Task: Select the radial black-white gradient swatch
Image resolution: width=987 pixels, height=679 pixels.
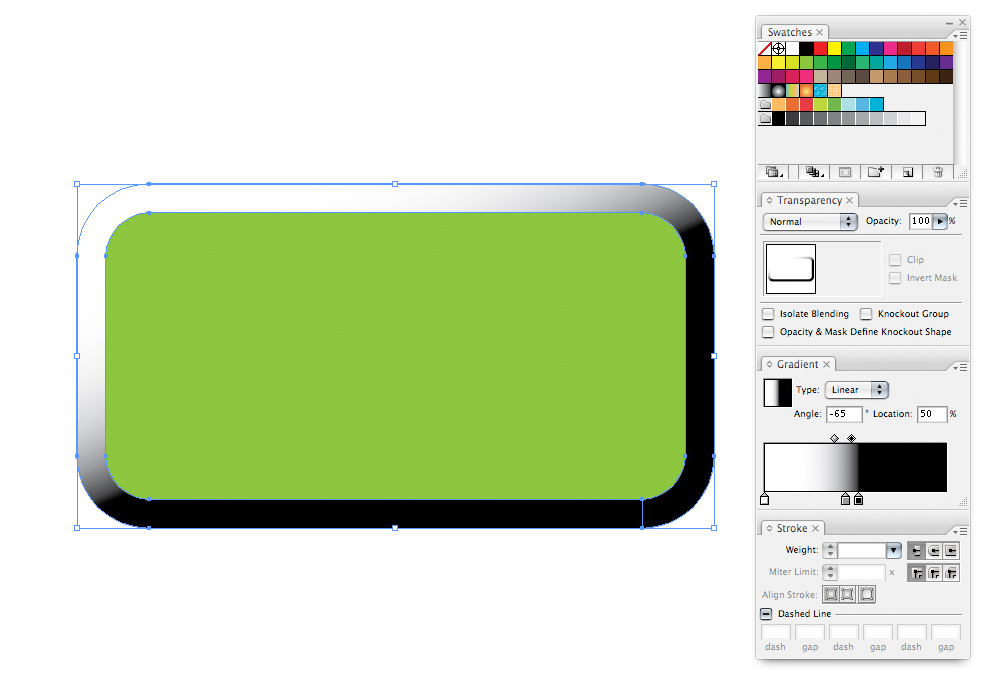Action: click(779, 91)
